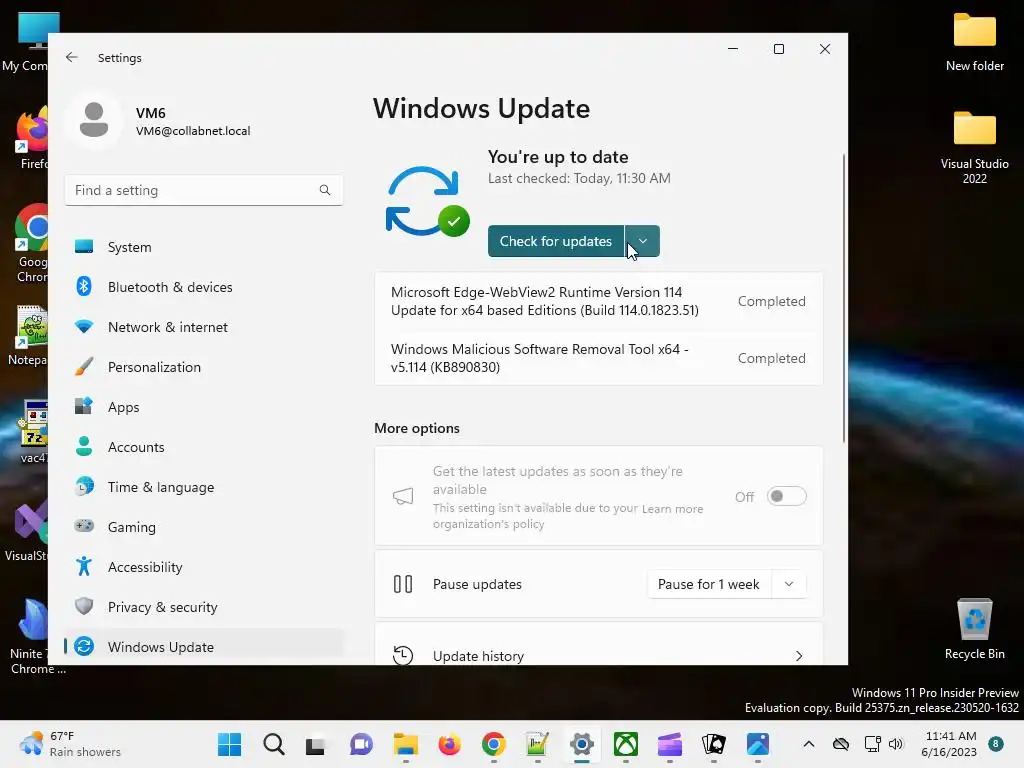The width and height of the screenshot is (1024, 768).
Task: Click the Apps icon in the sidebar
Action: point(84,406)
